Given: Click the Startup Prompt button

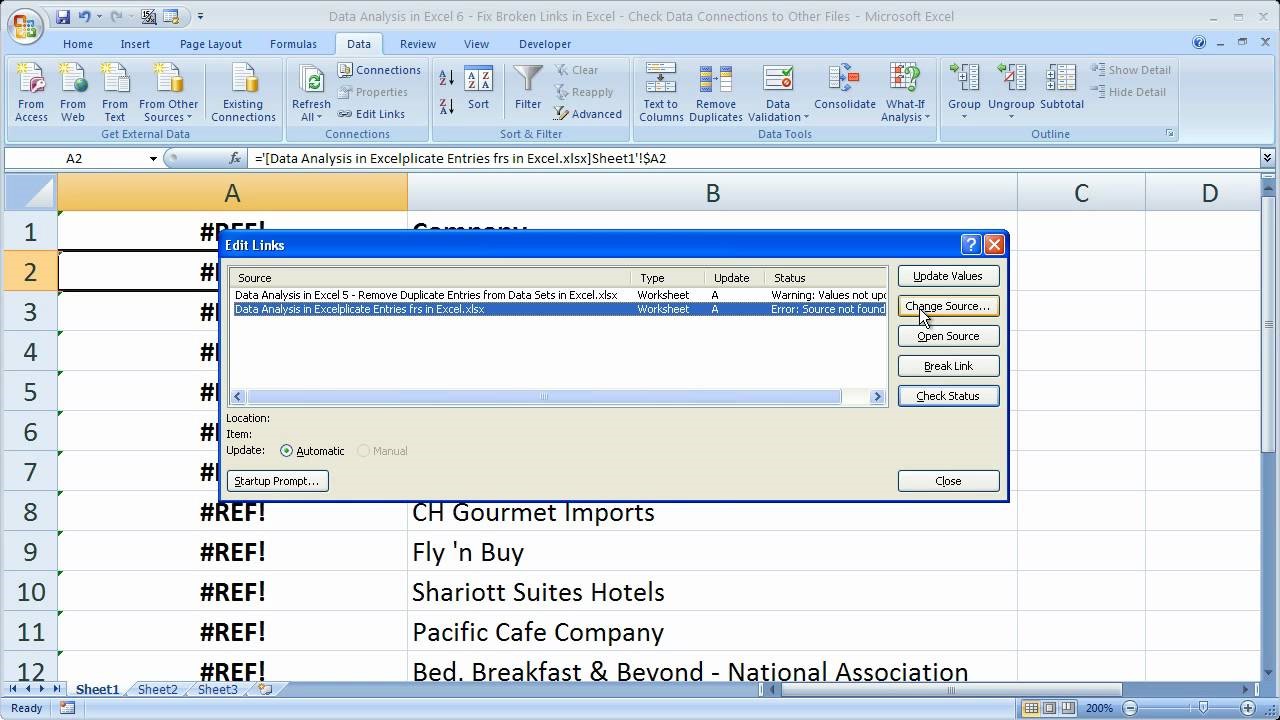Looking at the screenshot, I should coord(276,481).
